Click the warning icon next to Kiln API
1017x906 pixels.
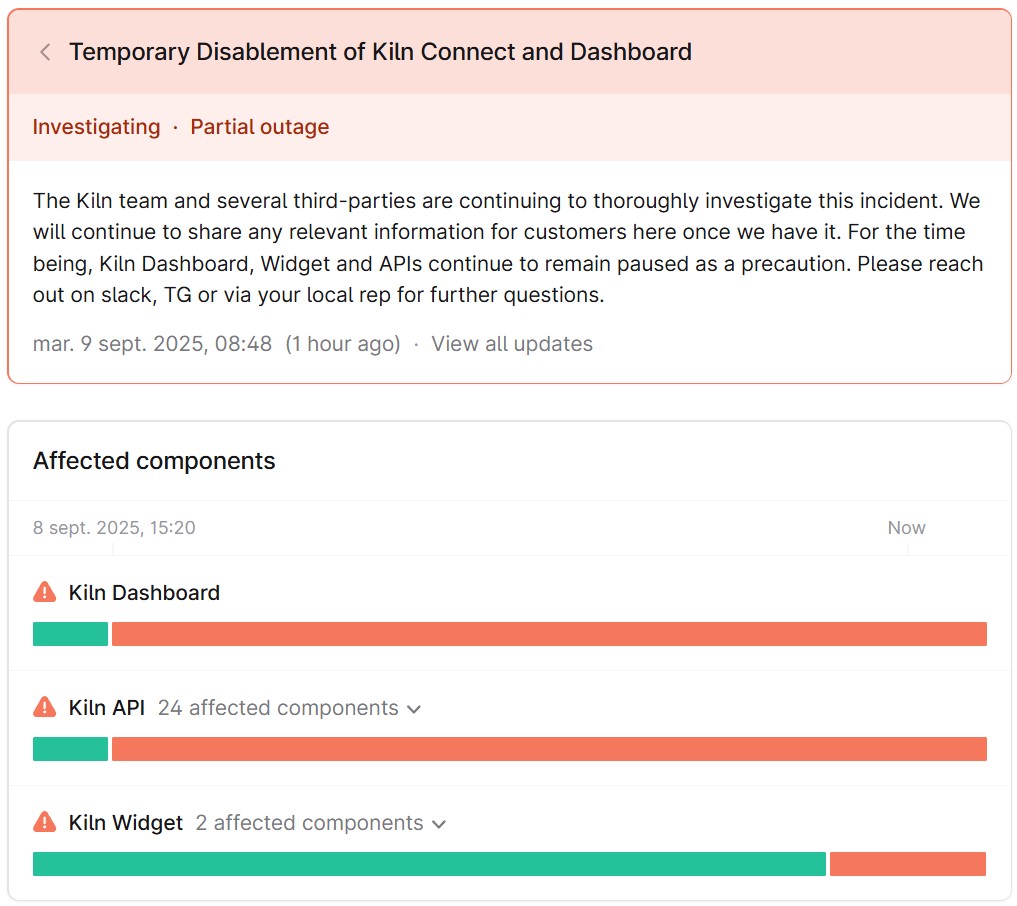tap(45, 708)
